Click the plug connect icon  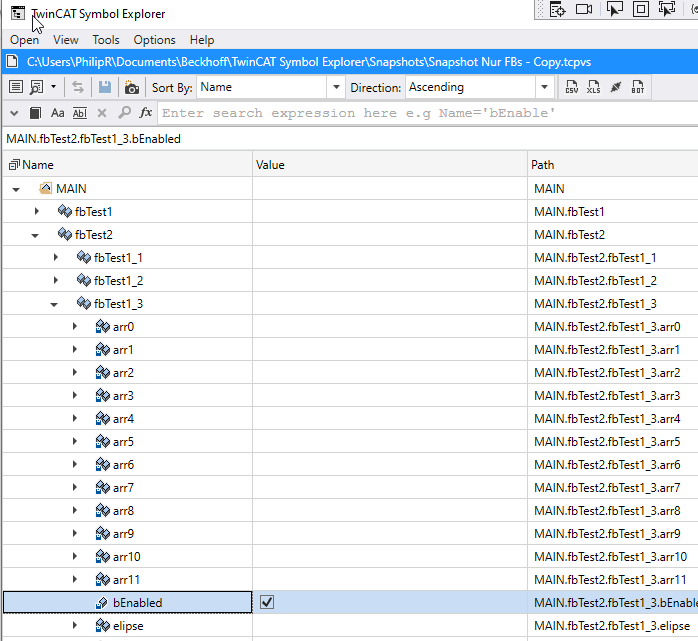coord(616,87)
